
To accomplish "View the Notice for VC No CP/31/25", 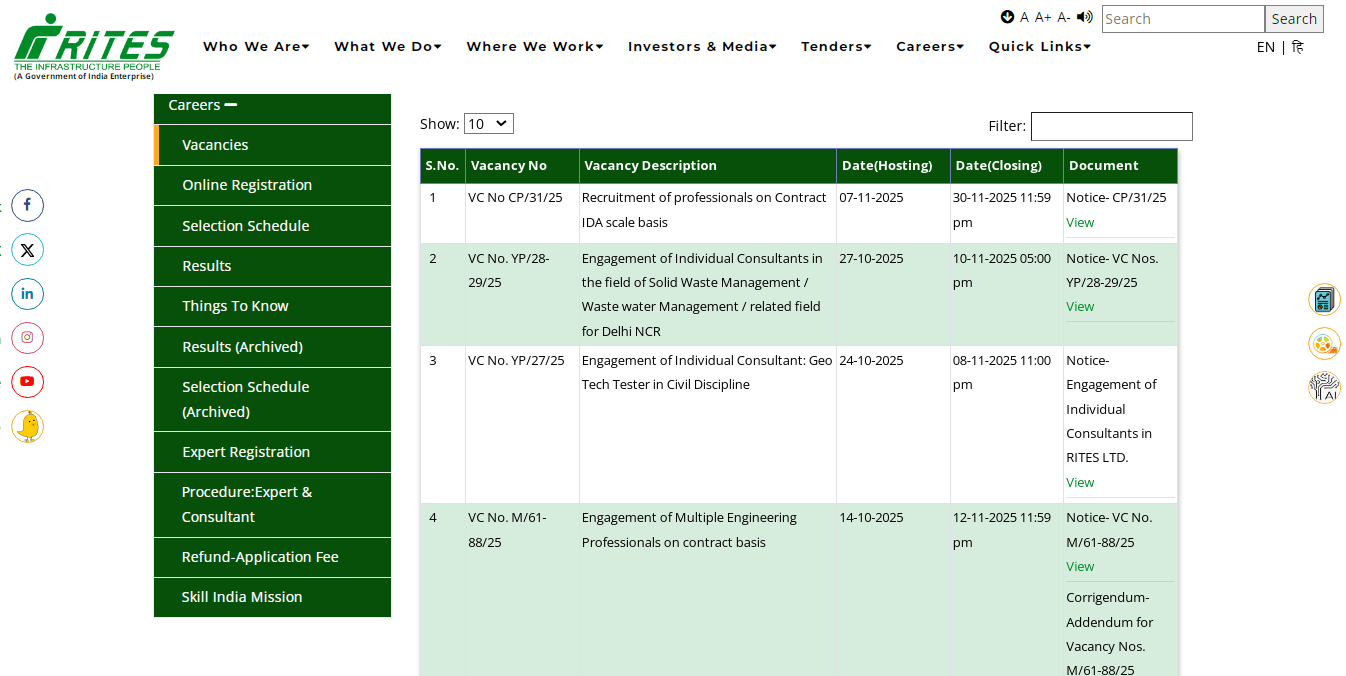I will (1080, 222).
